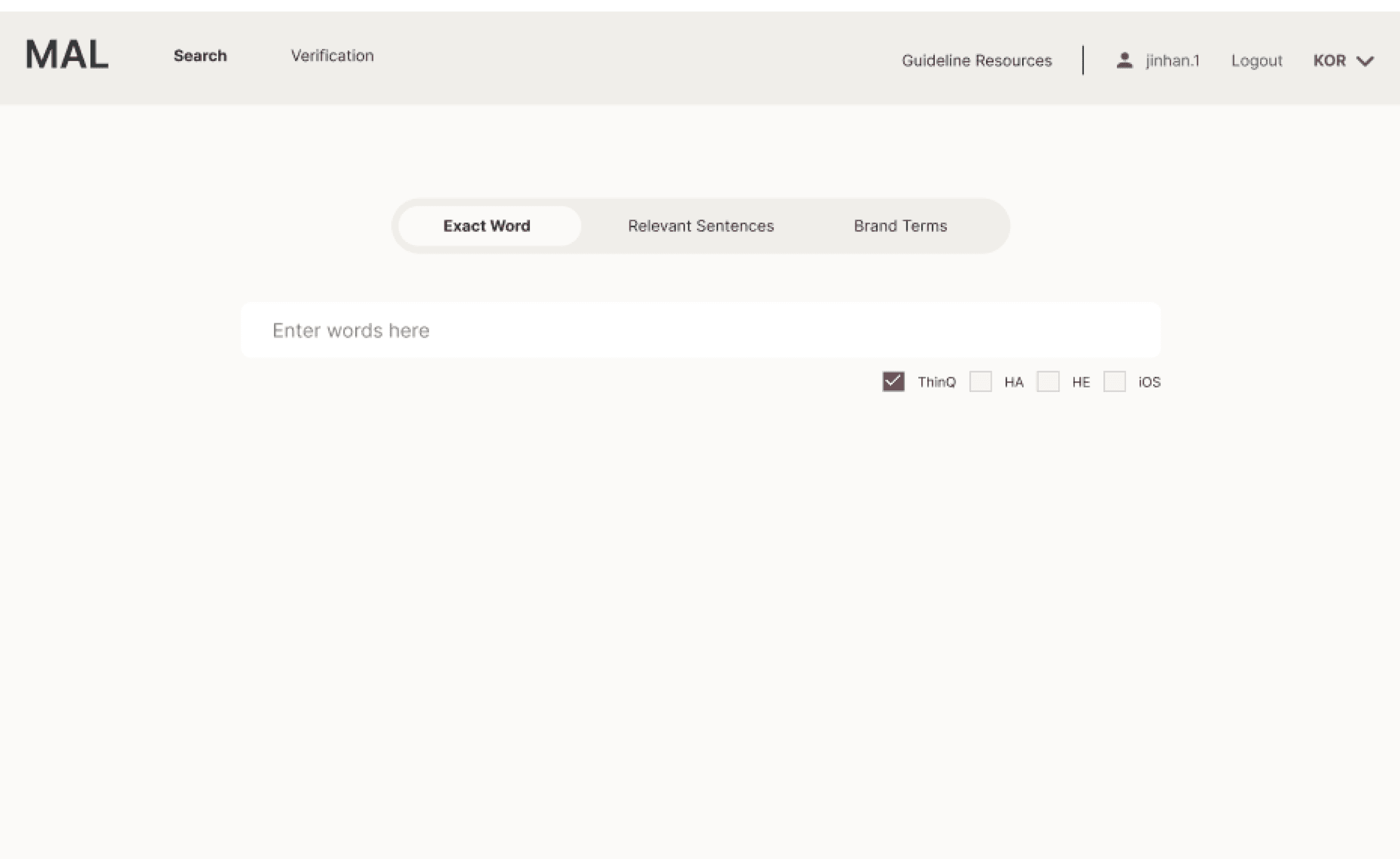Enable the HA checkbox
Screen dimensions: 1400x859
click(980, 381)
